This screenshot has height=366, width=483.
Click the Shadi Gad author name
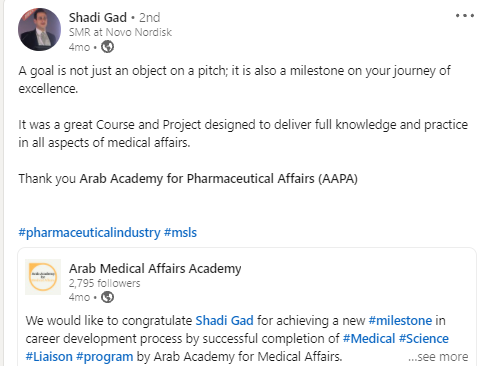point(98,17)
